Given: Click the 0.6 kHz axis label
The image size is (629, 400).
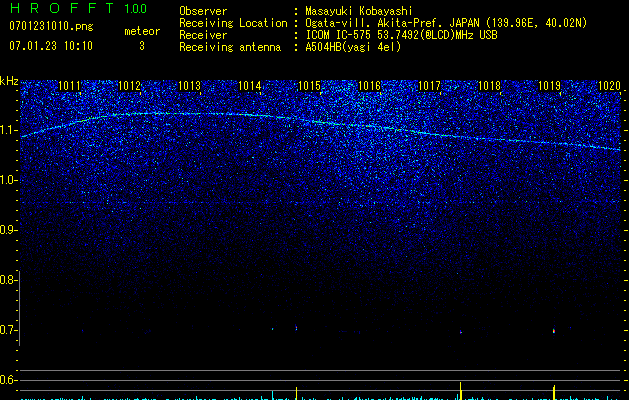Looking at the screenshot, I should pos(9,380).
